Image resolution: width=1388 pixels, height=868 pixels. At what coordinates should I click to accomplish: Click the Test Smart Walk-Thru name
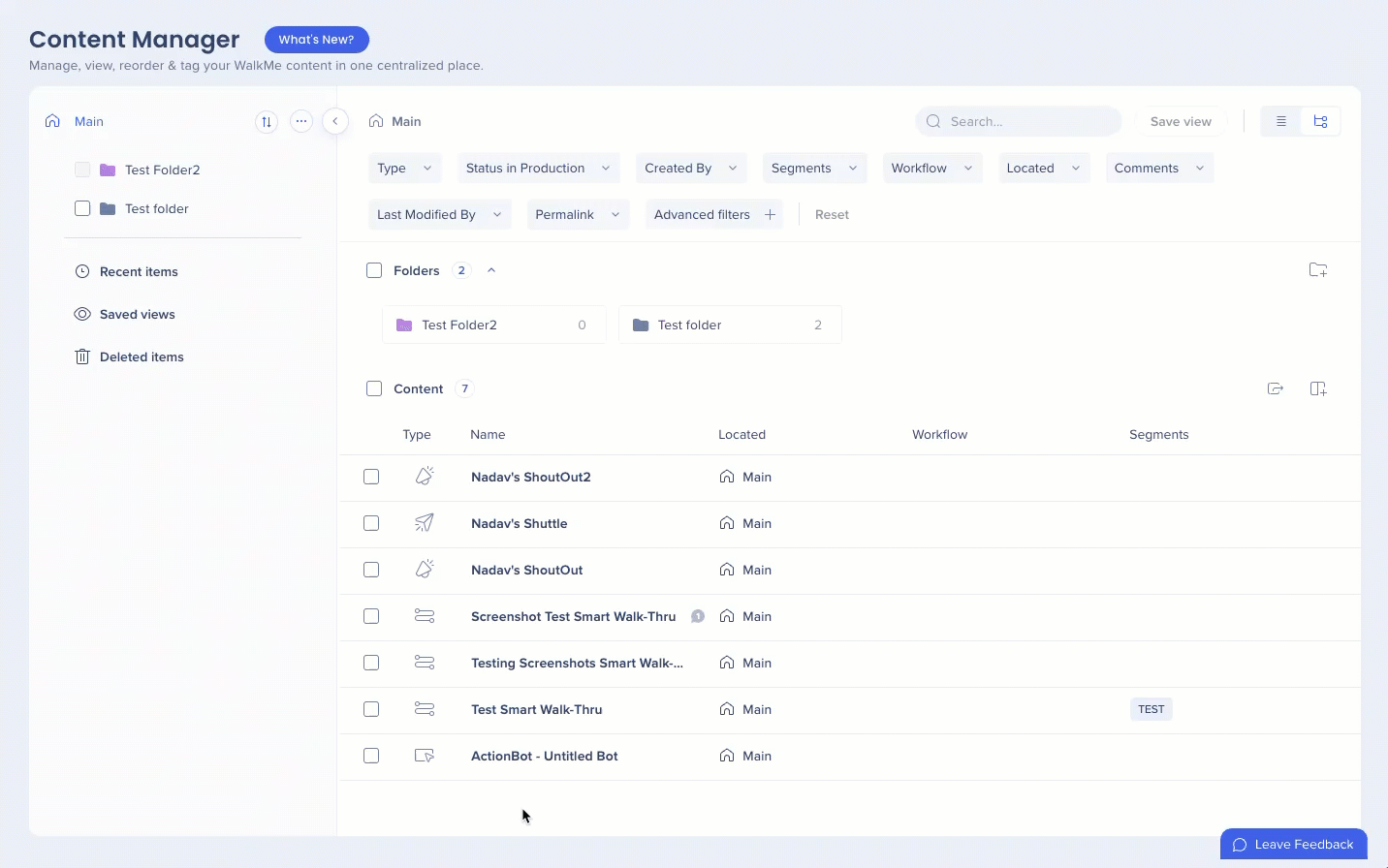click(537, 709)
